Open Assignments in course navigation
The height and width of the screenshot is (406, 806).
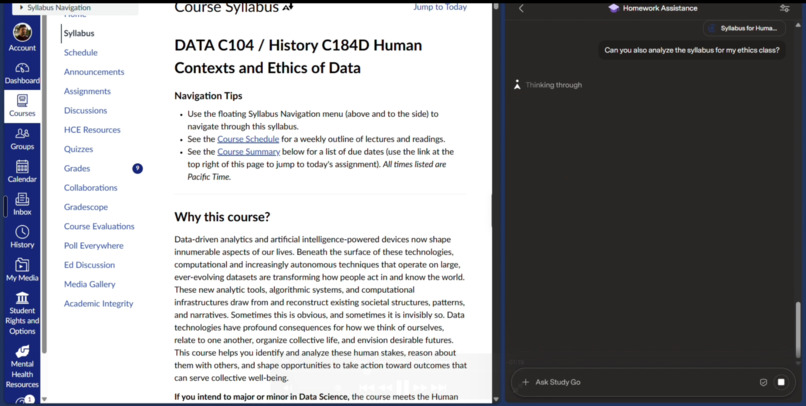(x=87, y=91)
